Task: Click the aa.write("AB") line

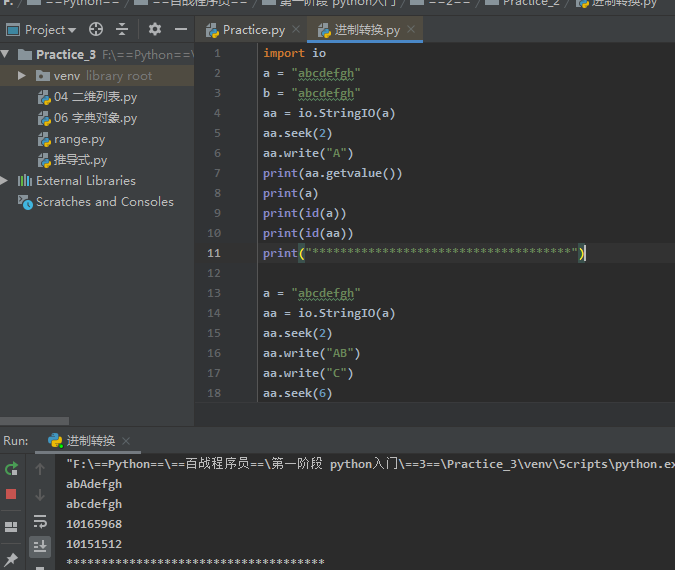Action: coord(312,353)
